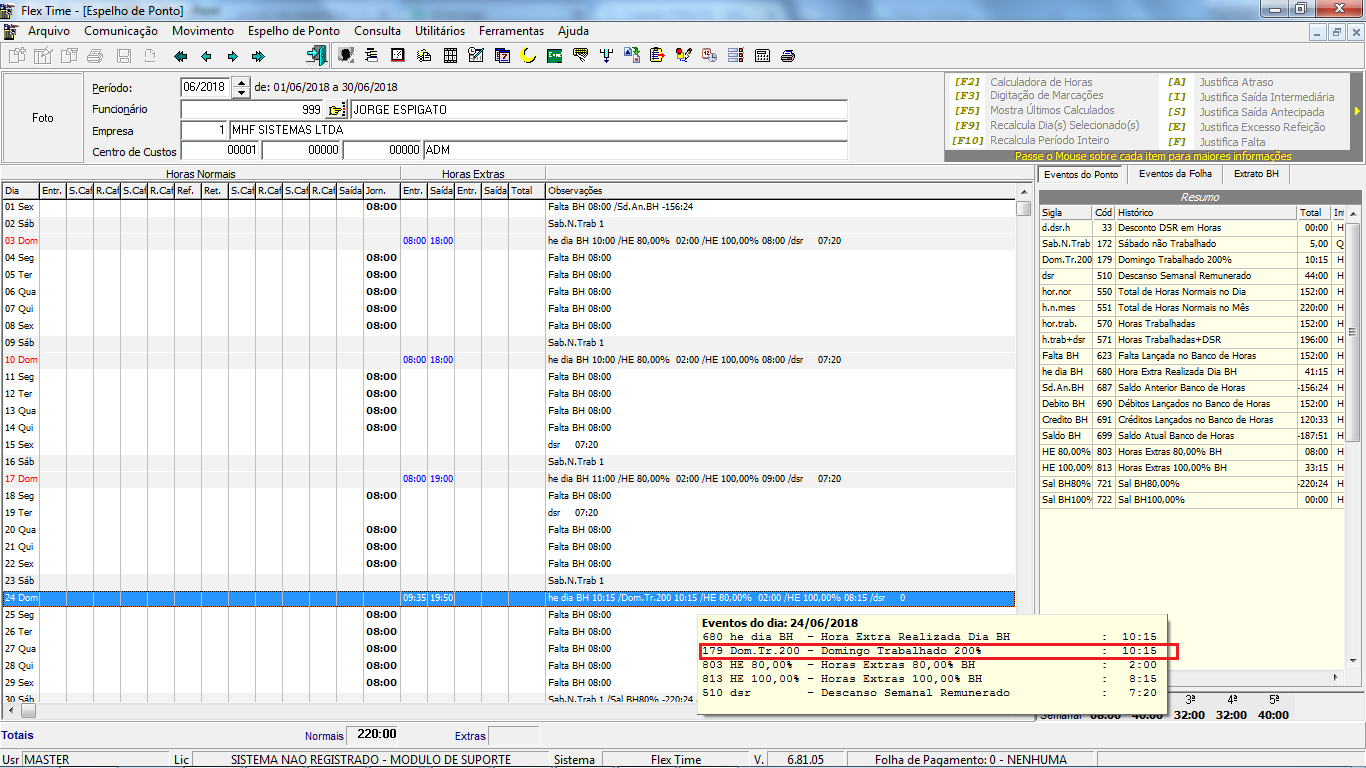
Task: Switch to Eventos da Folha tab
Action: click(1175, 174)
